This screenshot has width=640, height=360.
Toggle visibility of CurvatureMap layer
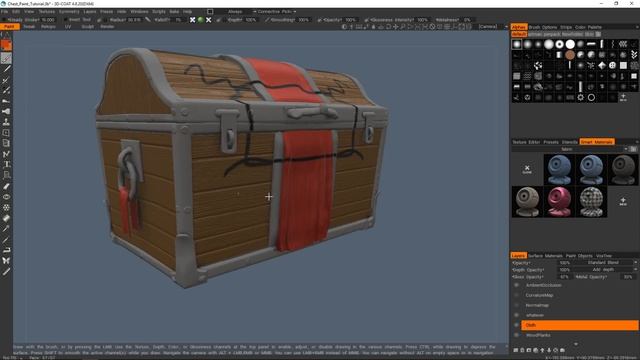(516, 295)
